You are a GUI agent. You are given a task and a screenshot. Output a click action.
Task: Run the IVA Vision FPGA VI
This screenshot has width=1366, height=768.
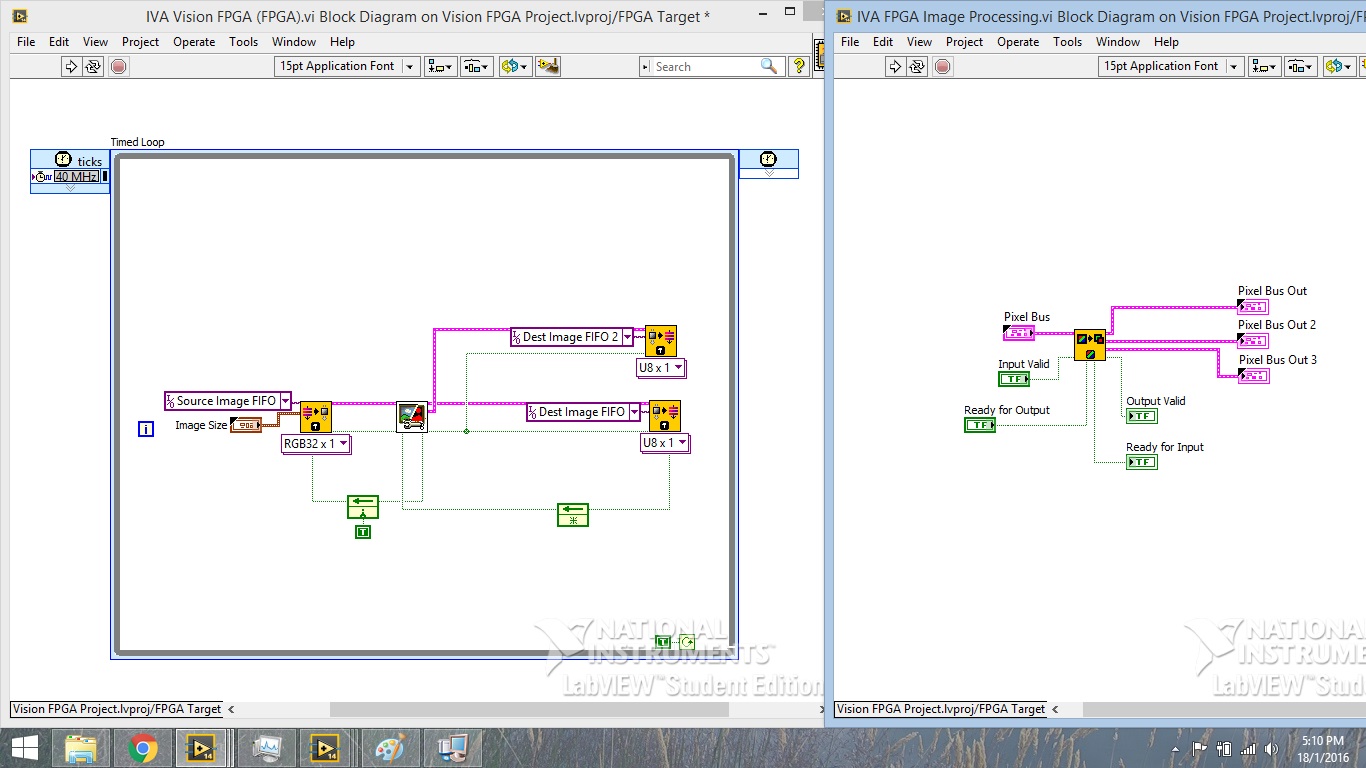pyautogui.click(x=71, y=66)
